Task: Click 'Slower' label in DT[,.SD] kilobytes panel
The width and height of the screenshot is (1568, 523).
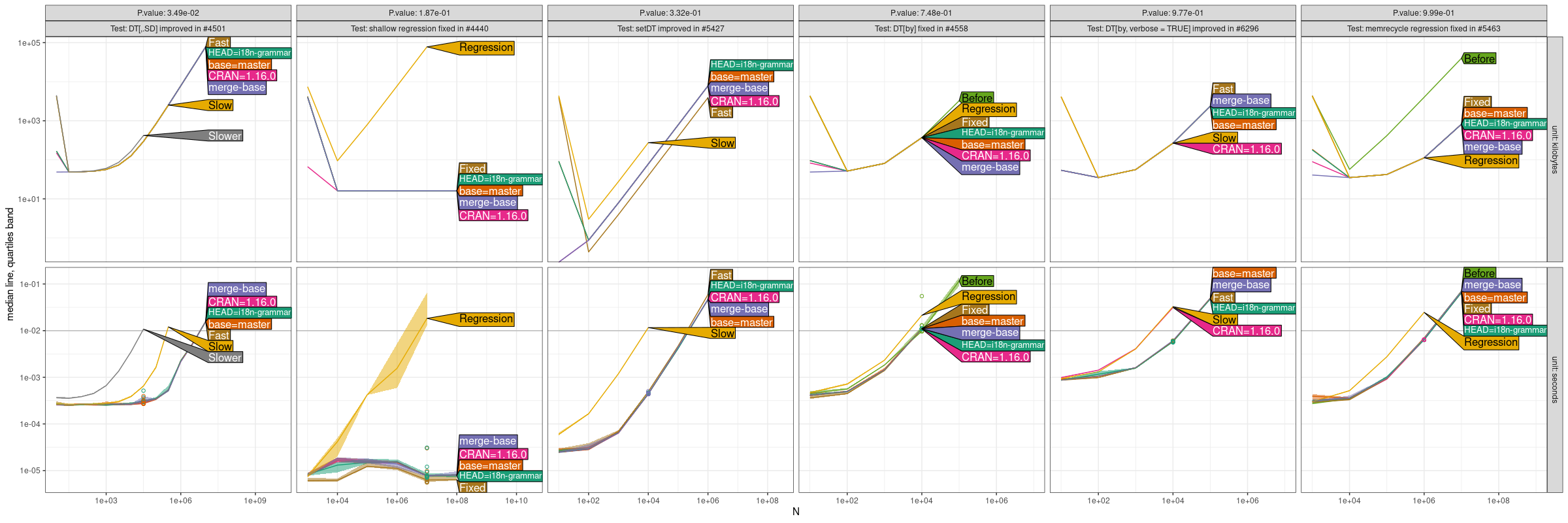Action: pos(225,136)
